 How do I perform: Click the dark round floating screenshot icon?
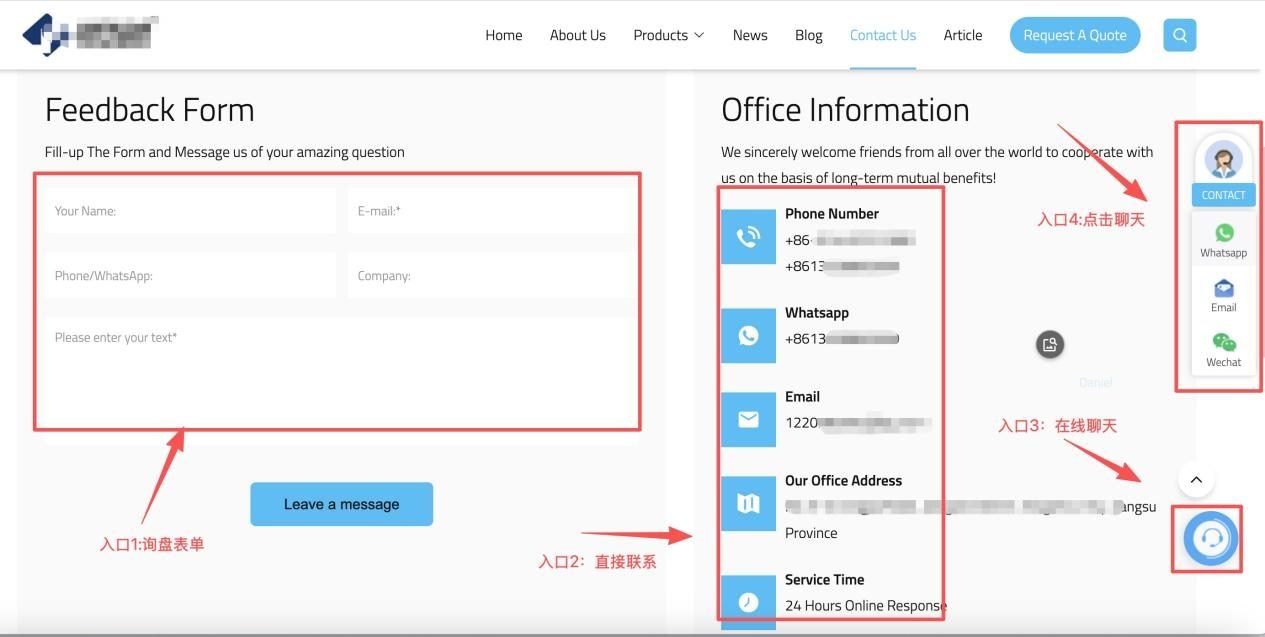coord(1050,345)
